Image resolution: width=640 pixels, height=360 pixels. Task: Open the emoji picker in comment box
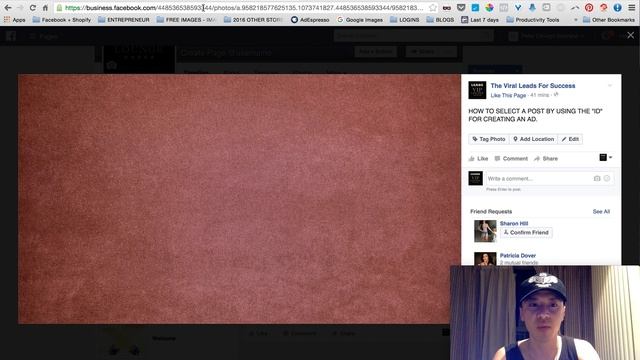coord(607,178)
